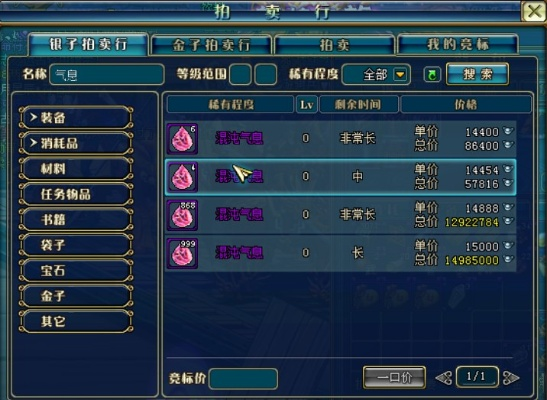Sort by 价格 column header
Viewport: 547px width, 400px height.
[x=466, y=104]
